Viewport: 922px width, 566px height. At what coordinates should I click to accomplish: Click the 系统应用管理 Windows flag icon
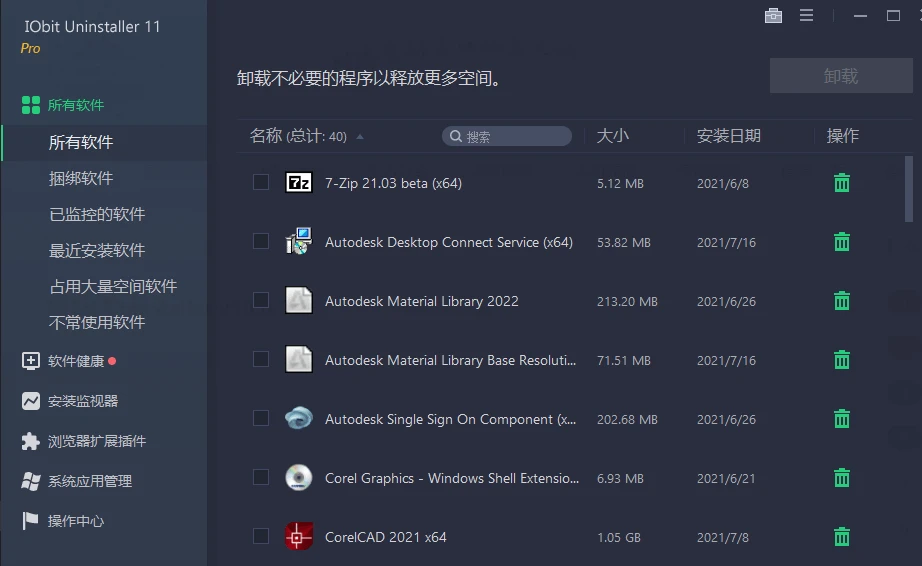(31, 481)
